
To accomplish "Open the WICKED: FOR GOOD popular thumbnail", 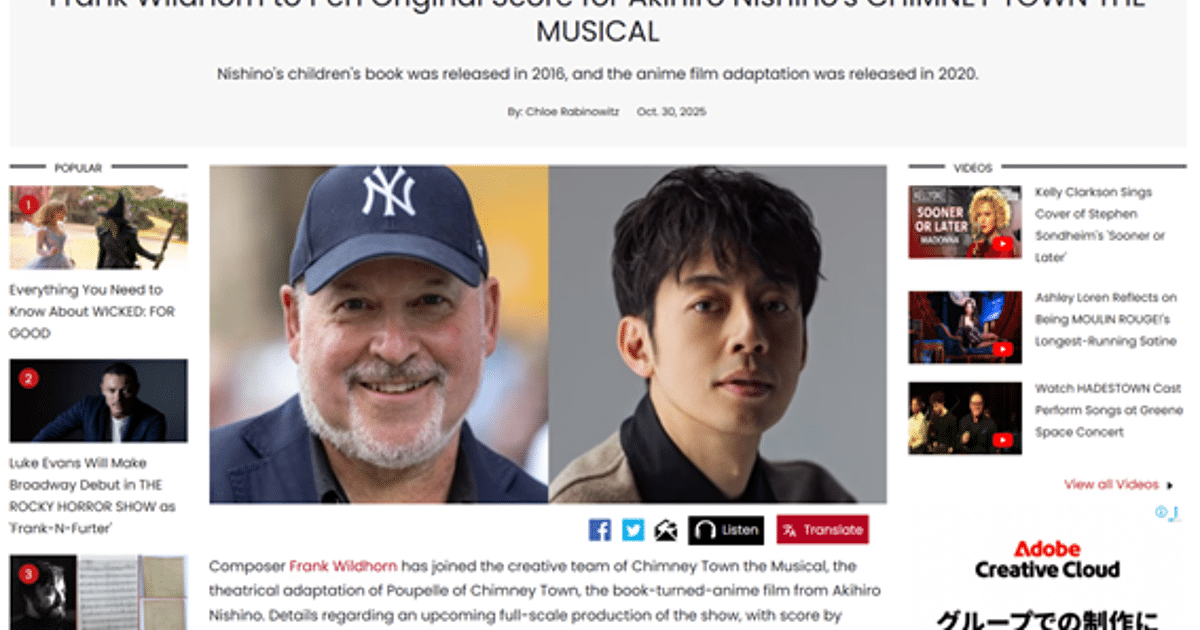I will (x=98, y=228).
